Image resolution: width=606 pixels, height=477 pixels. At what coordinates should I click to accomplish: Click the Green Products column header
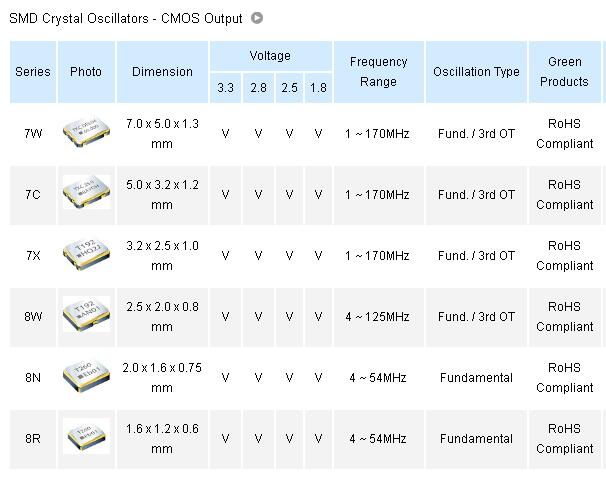pos(564,72)
